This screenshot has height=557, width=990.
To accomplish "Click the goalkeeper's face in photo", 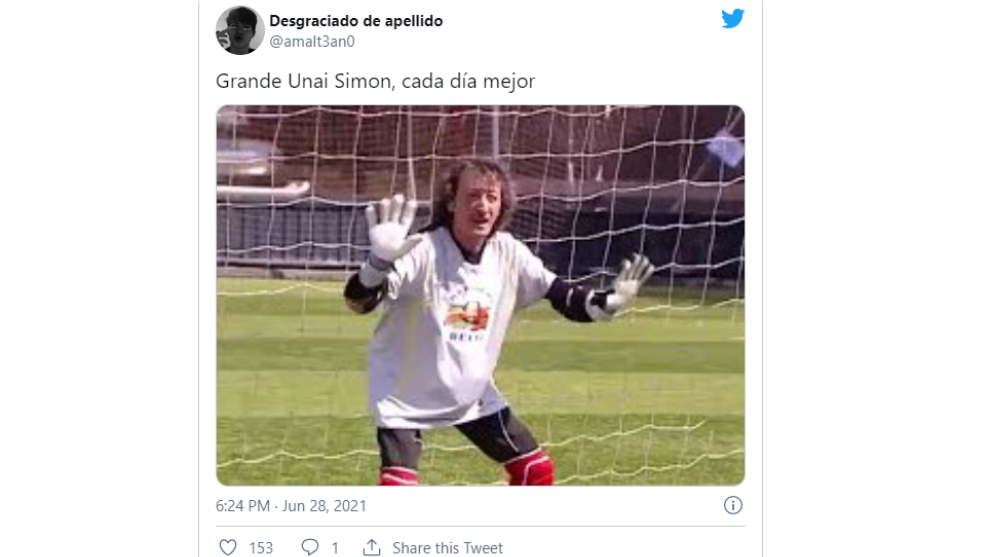I will click(x=478, y=206).
